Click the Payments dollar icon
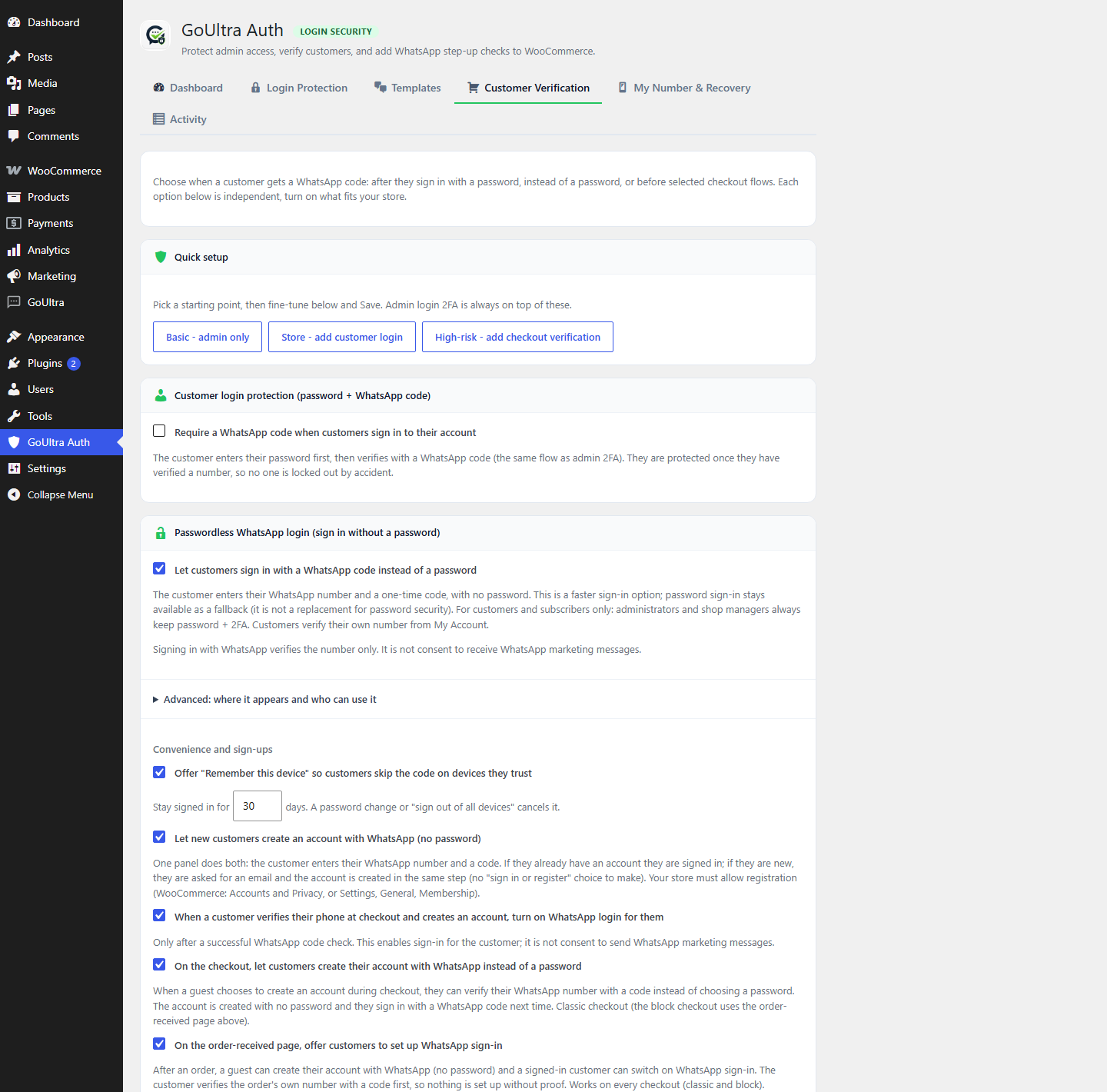 14,223
